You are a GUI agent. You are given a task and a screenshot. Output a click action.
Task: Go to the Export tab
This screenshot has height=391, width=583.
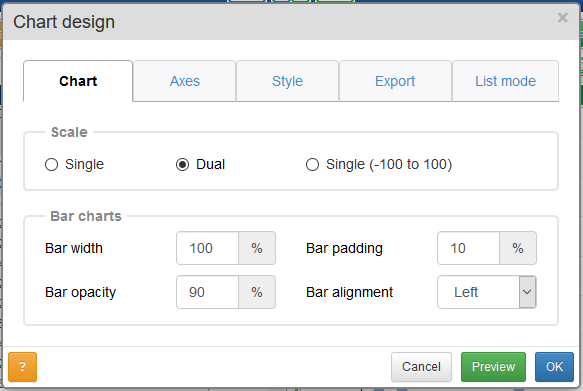pos(395,81)
